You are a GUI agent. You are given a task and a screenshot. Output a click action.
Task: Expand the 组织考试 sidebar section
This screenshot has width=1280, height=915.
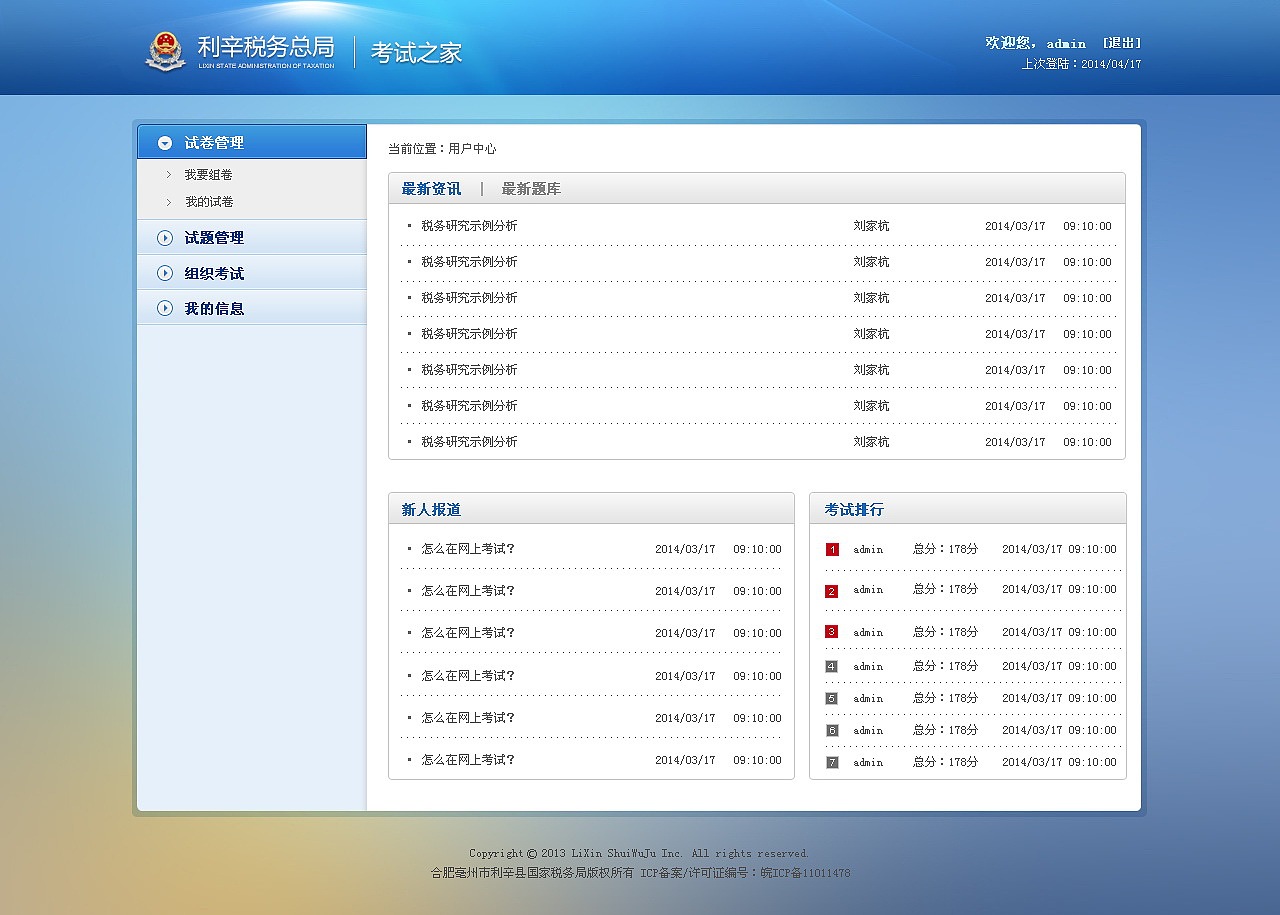pos(252,273)
